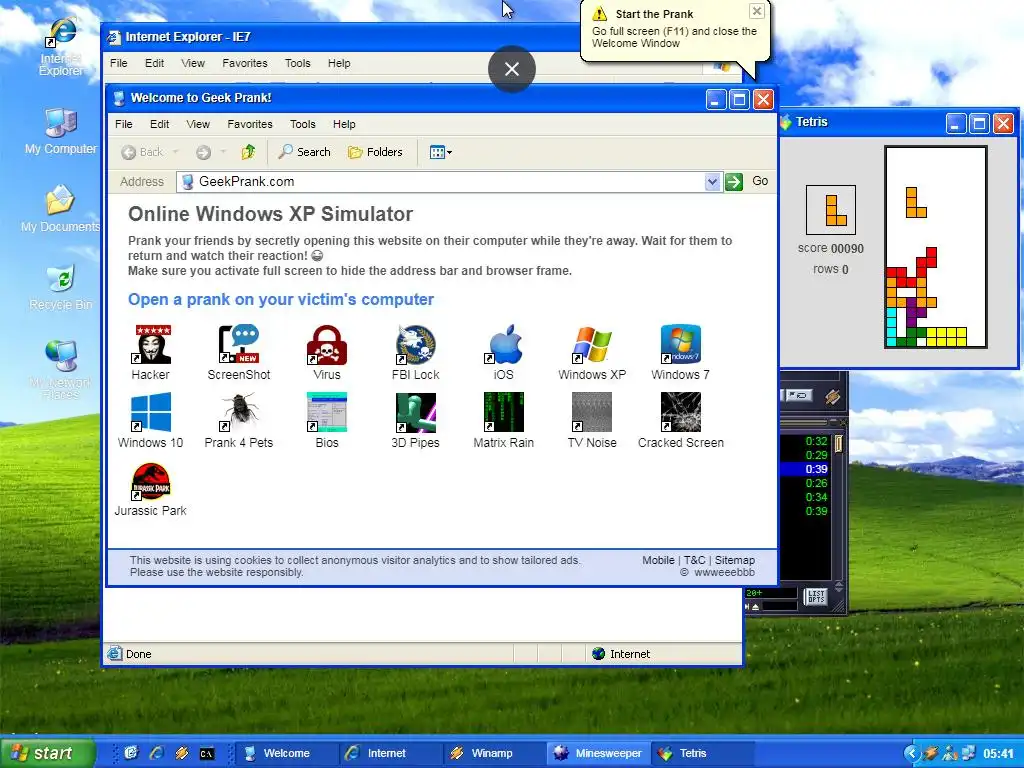
Task: Expand the address bar dropdown arrow
Action: click(x=712, y=182)
